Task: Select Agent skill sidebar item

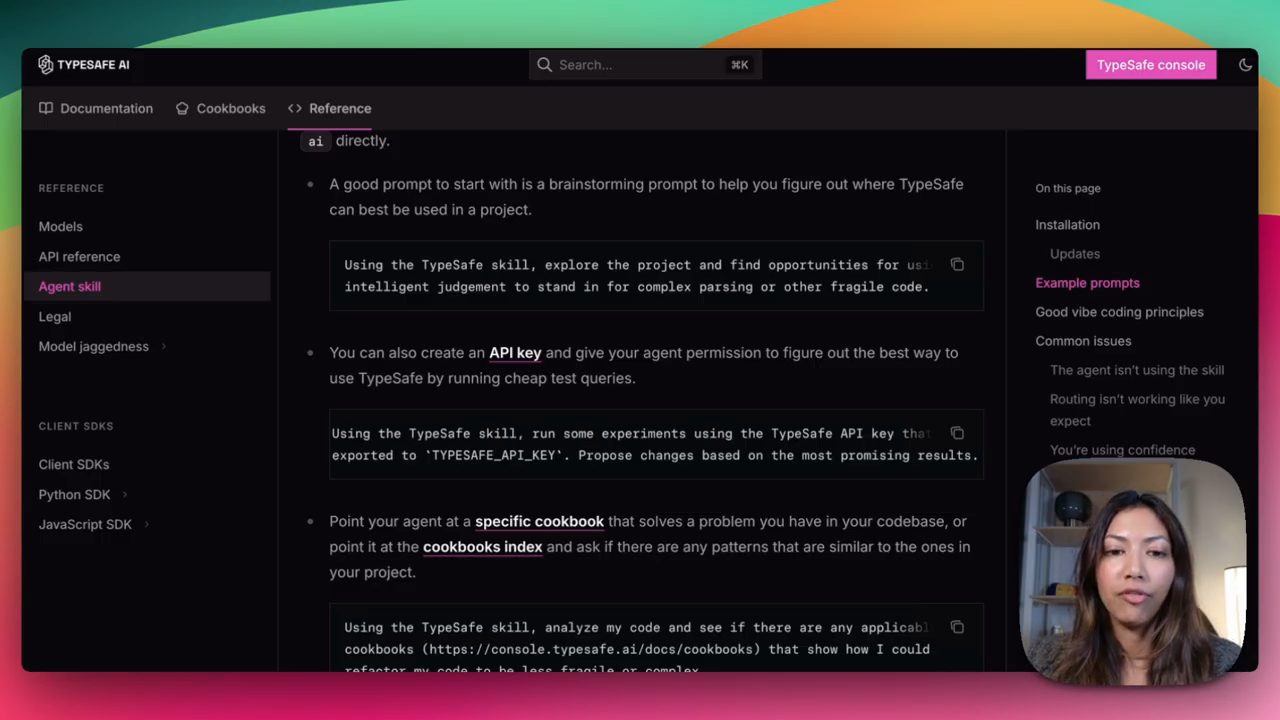Action: click(146, 287)
